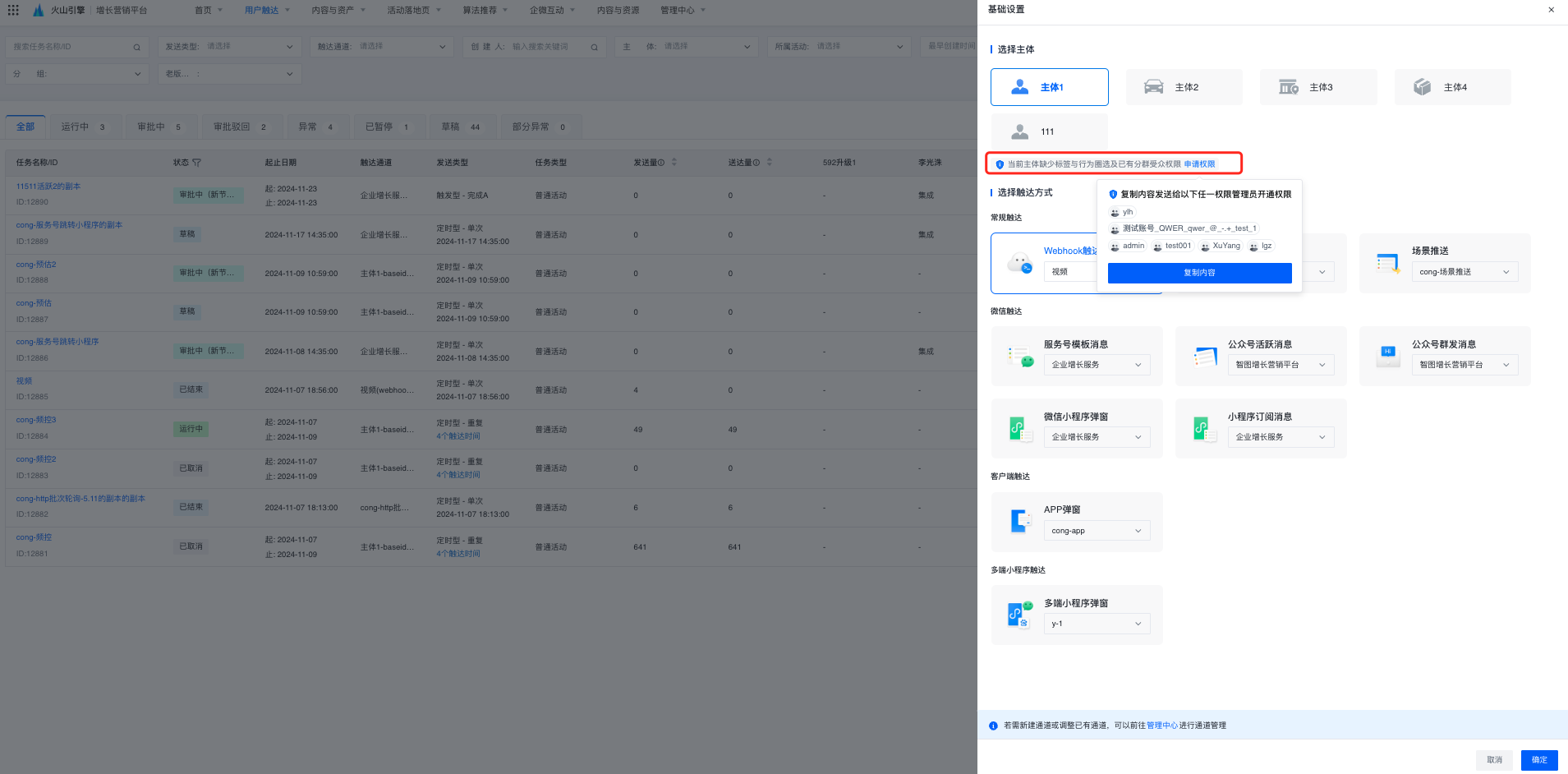
Task: Click the sort arrows beside 发送量
Action: (674, 162)
